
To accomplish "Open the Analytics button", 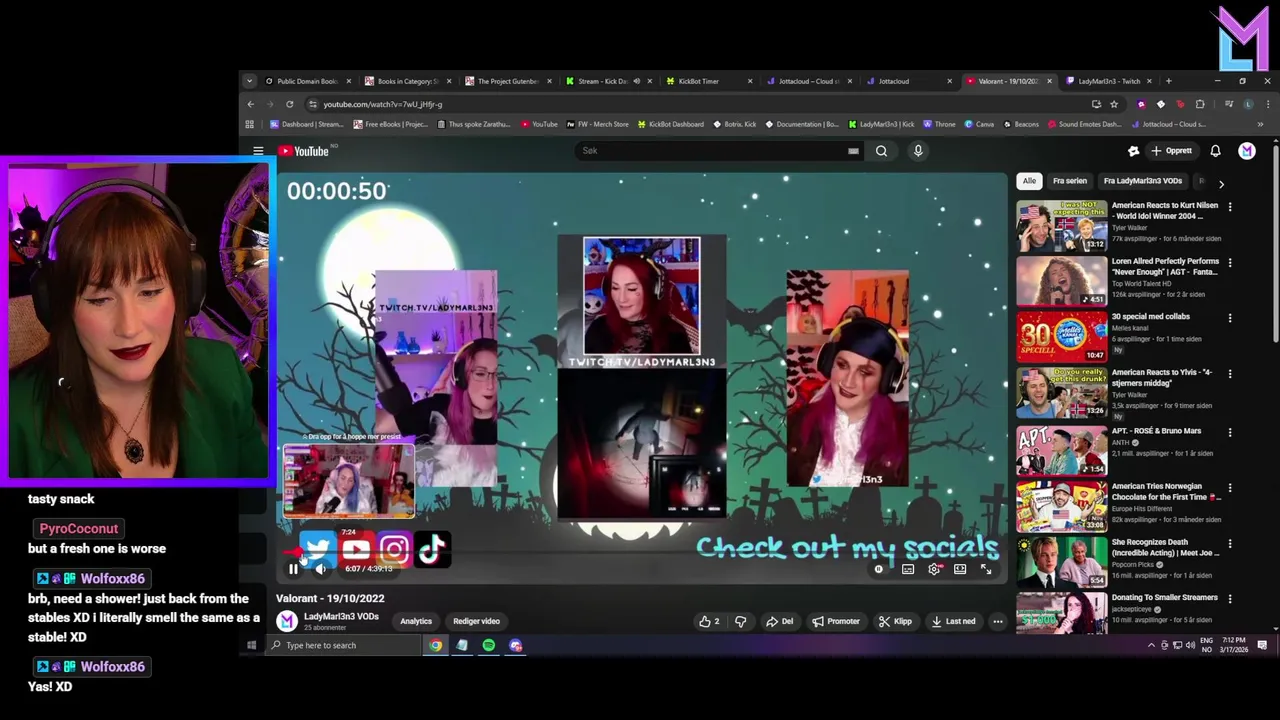I will [x=416, y=621].
